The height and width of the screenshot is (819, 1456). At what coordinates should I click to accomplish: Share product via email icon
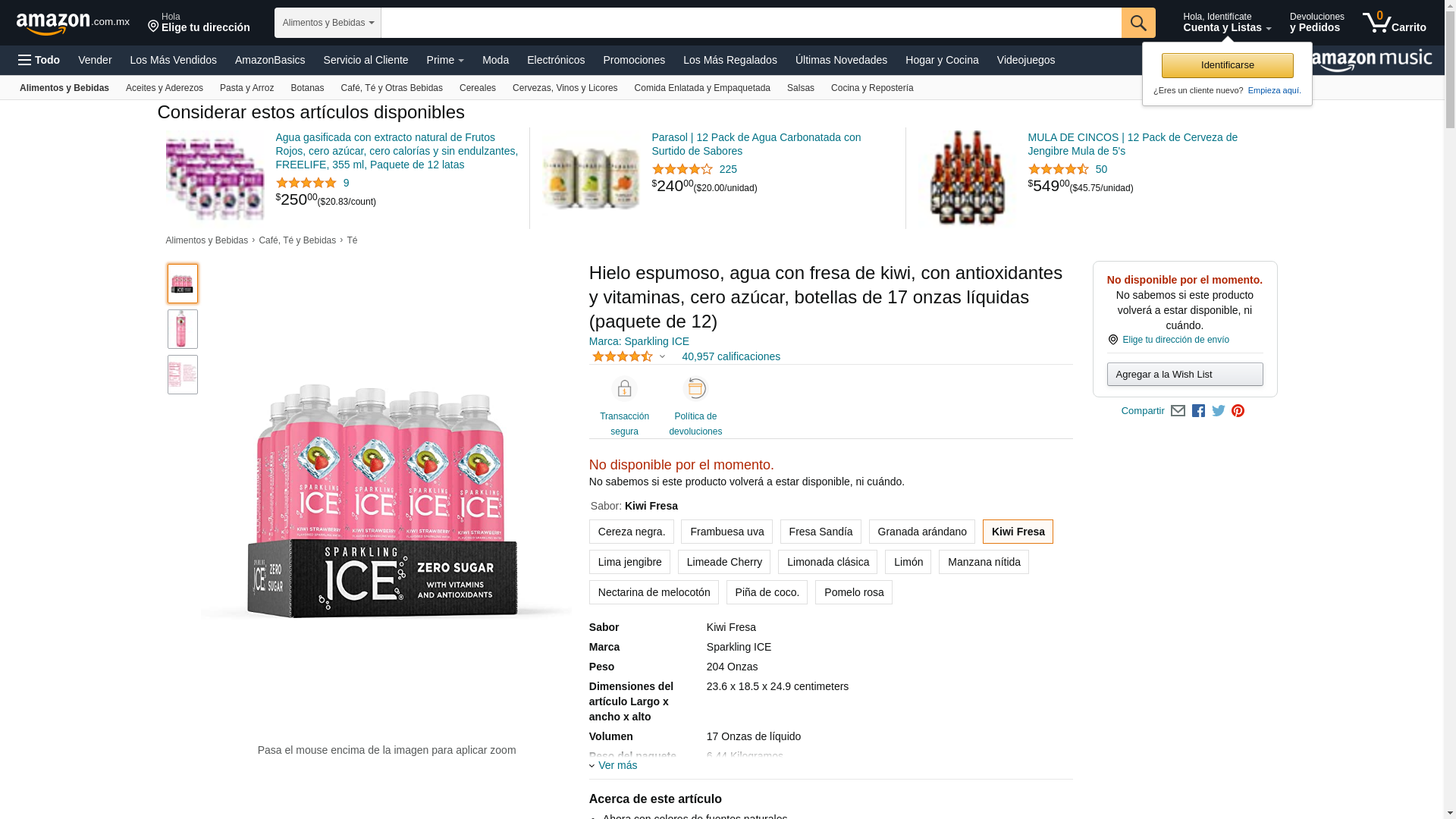(1178, 411)
